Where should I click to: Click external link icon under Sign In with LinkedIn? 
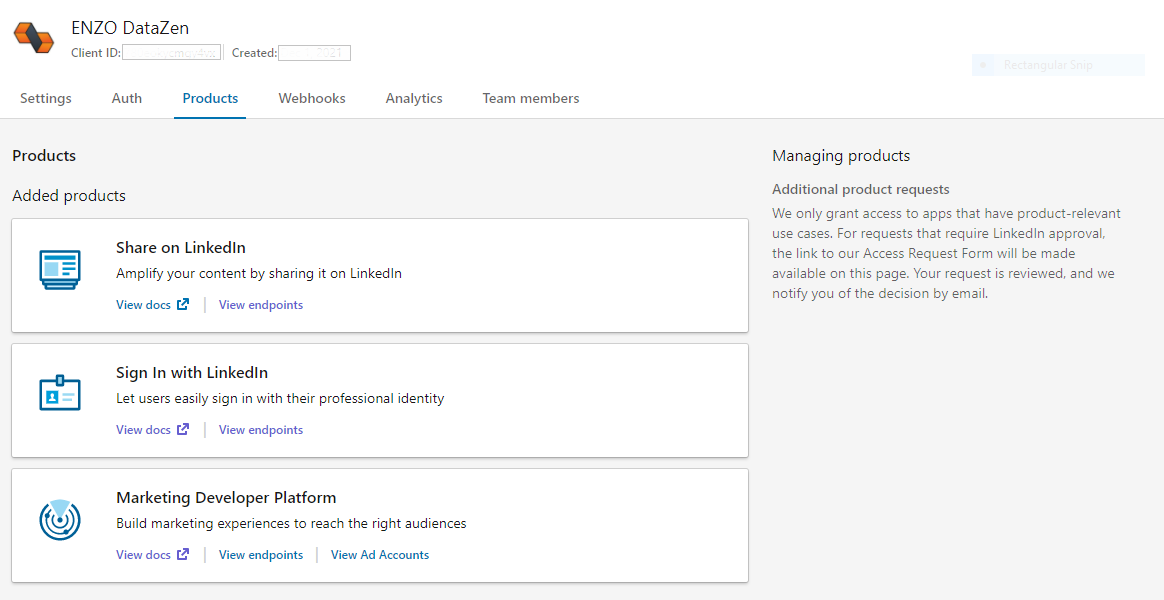click(183, 429)
